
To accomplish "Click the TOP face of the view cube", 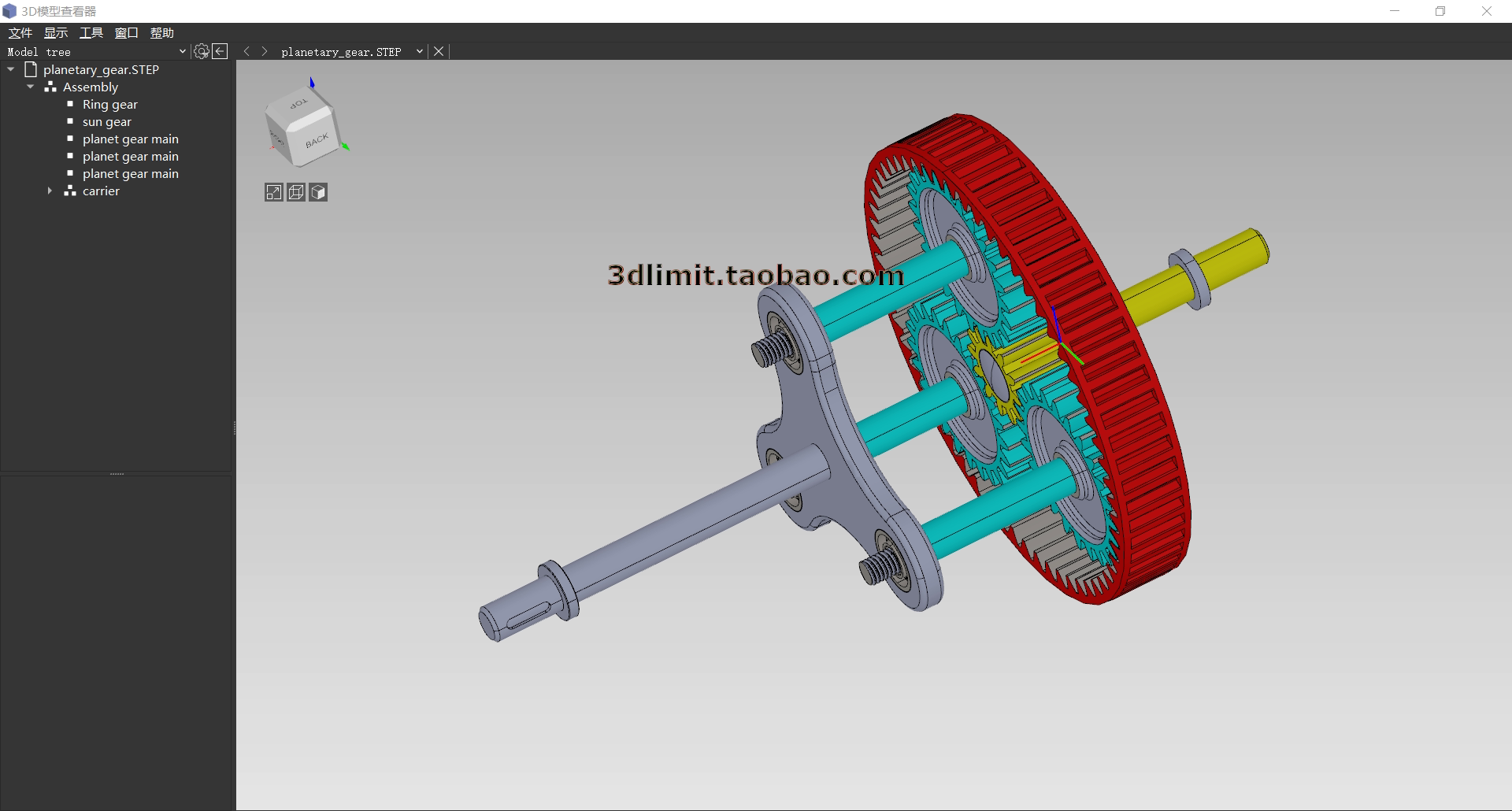I will click(x=299, y=104).
